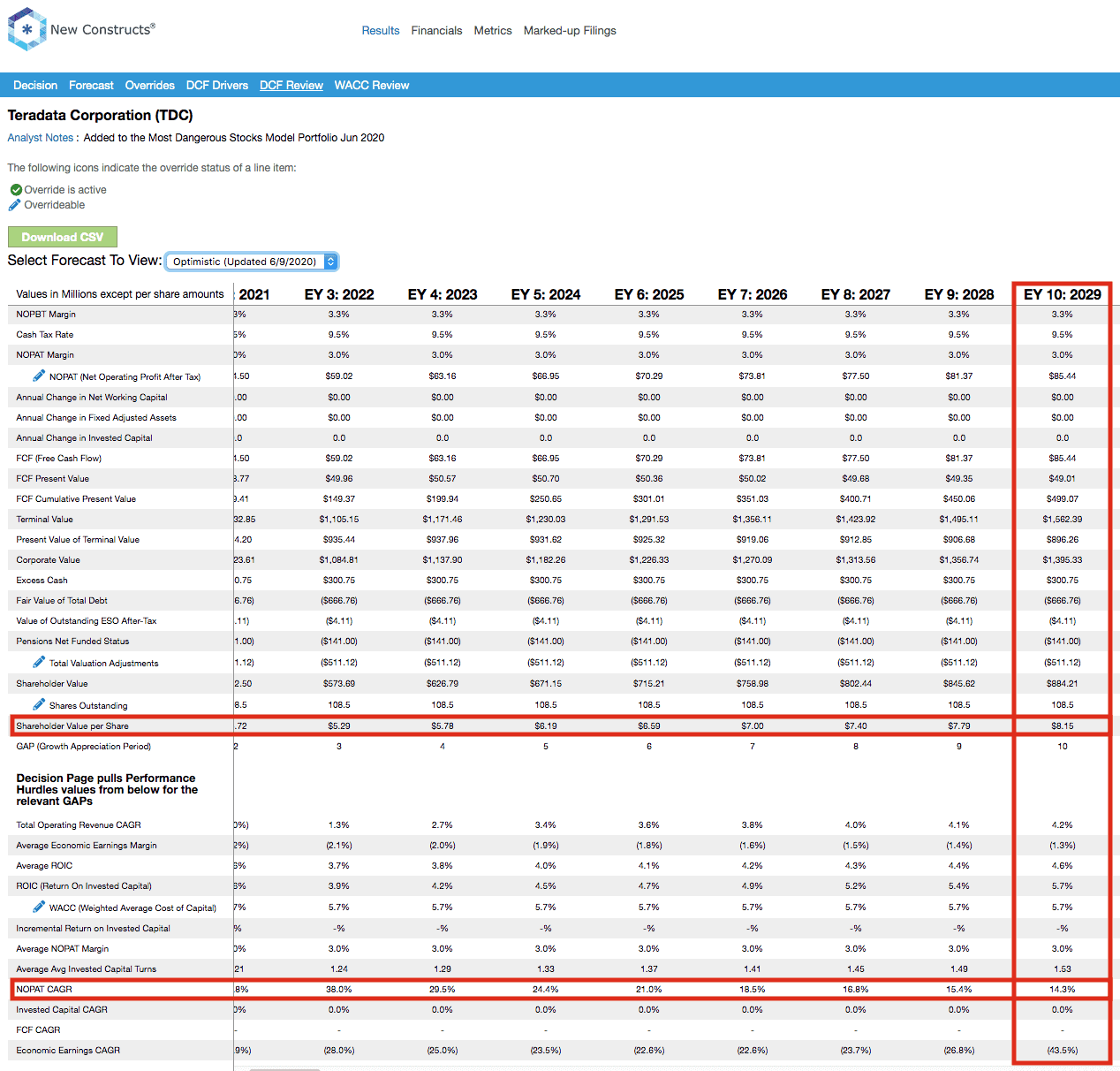Open the Marked-up Filings navigation item

[x=570, y=30]
